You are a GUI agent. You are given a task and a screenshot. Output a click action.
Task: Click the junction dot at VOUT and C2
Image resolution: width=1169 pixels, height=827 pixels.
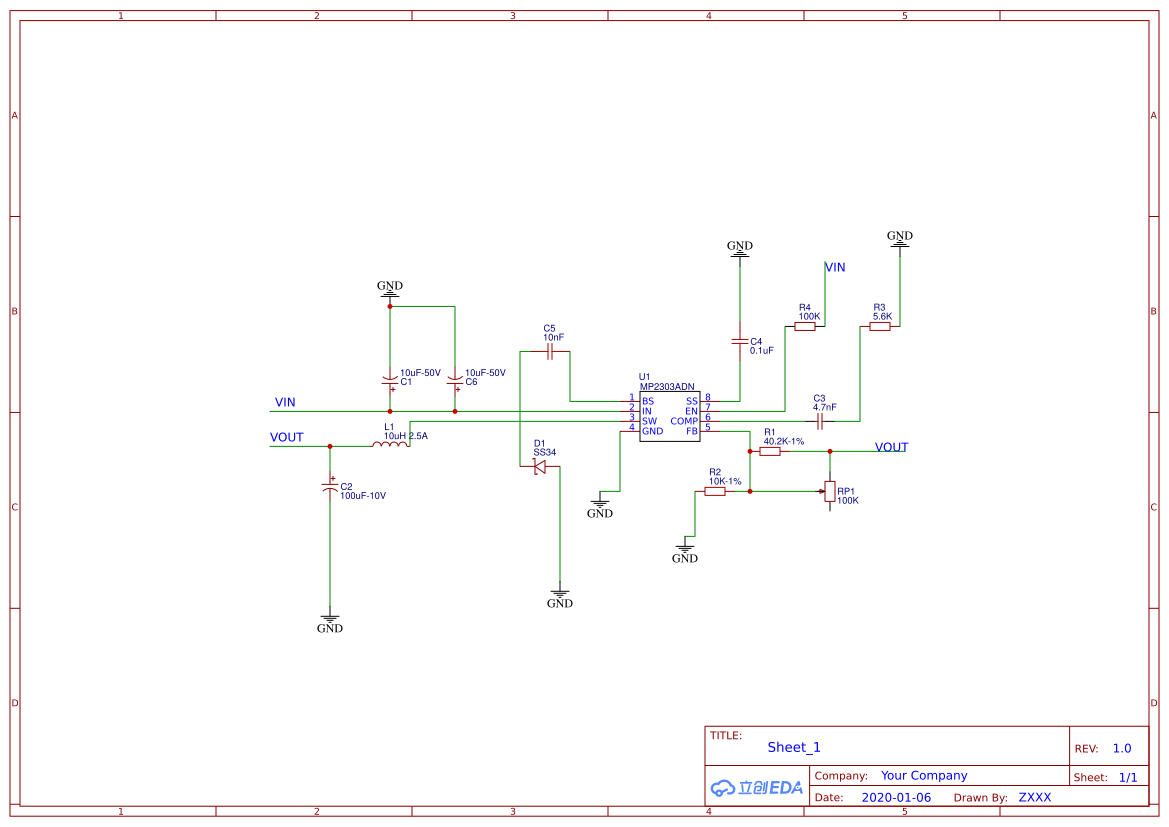(x=330, y=447)
